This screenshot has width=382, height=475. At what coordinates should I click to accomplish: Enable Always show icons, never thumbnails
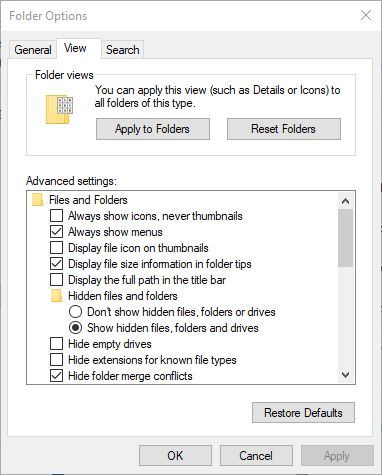56,216
